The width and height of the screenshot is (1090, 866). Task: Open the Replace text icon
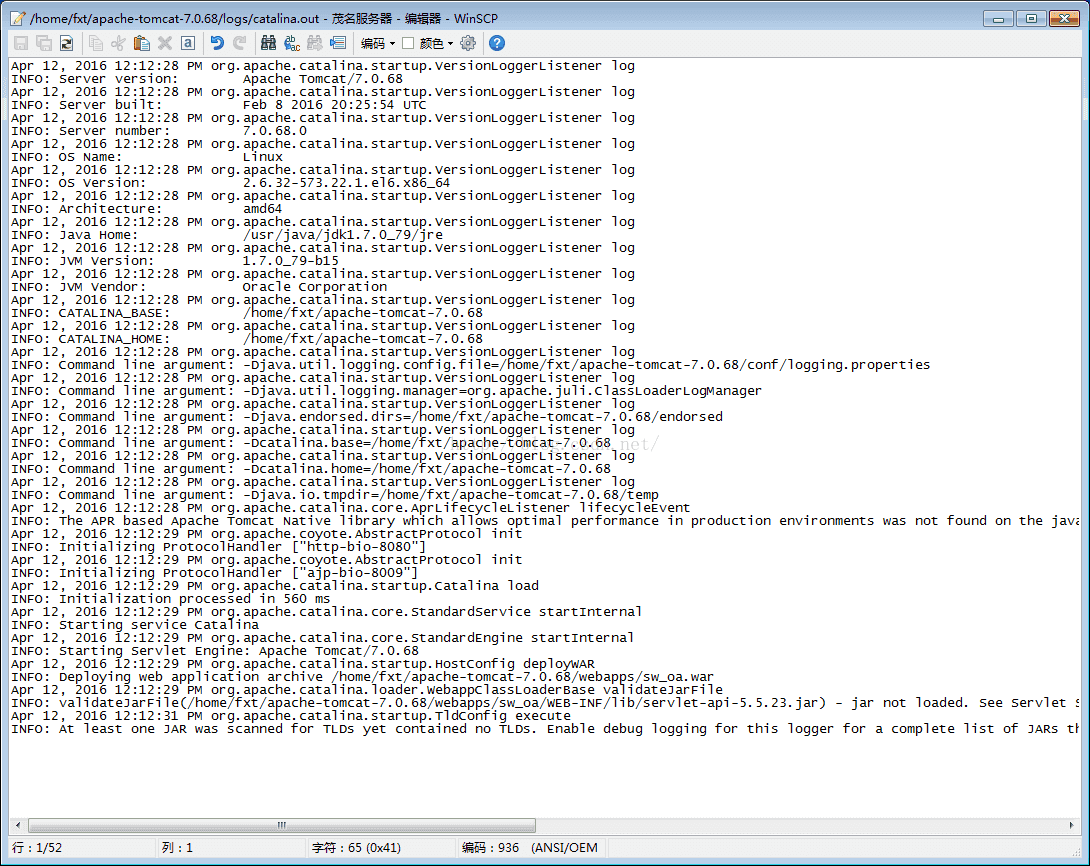pyautogui.click(x=292, y=43)
